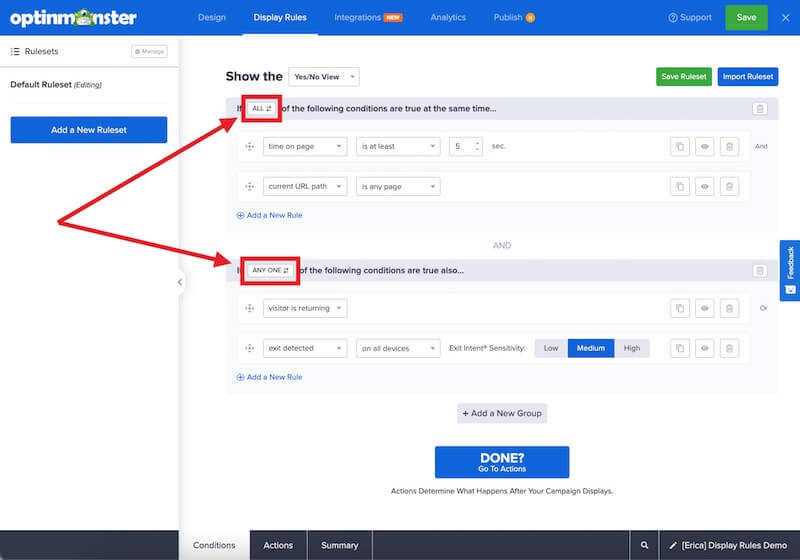Delete the first condition group

(760, 109)
